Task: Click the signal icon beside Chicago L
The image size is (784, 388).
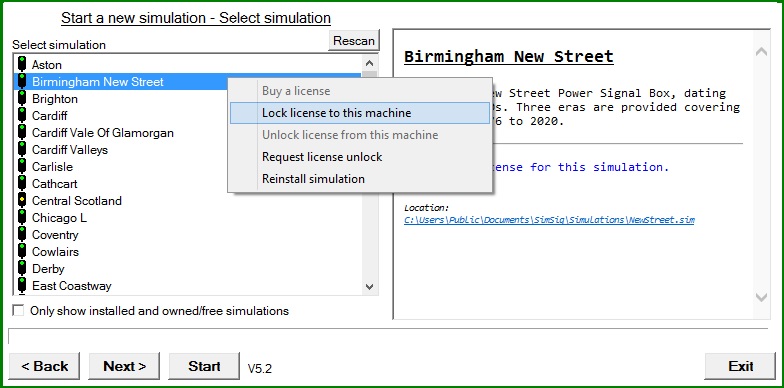Action: [x=22, y=218]
